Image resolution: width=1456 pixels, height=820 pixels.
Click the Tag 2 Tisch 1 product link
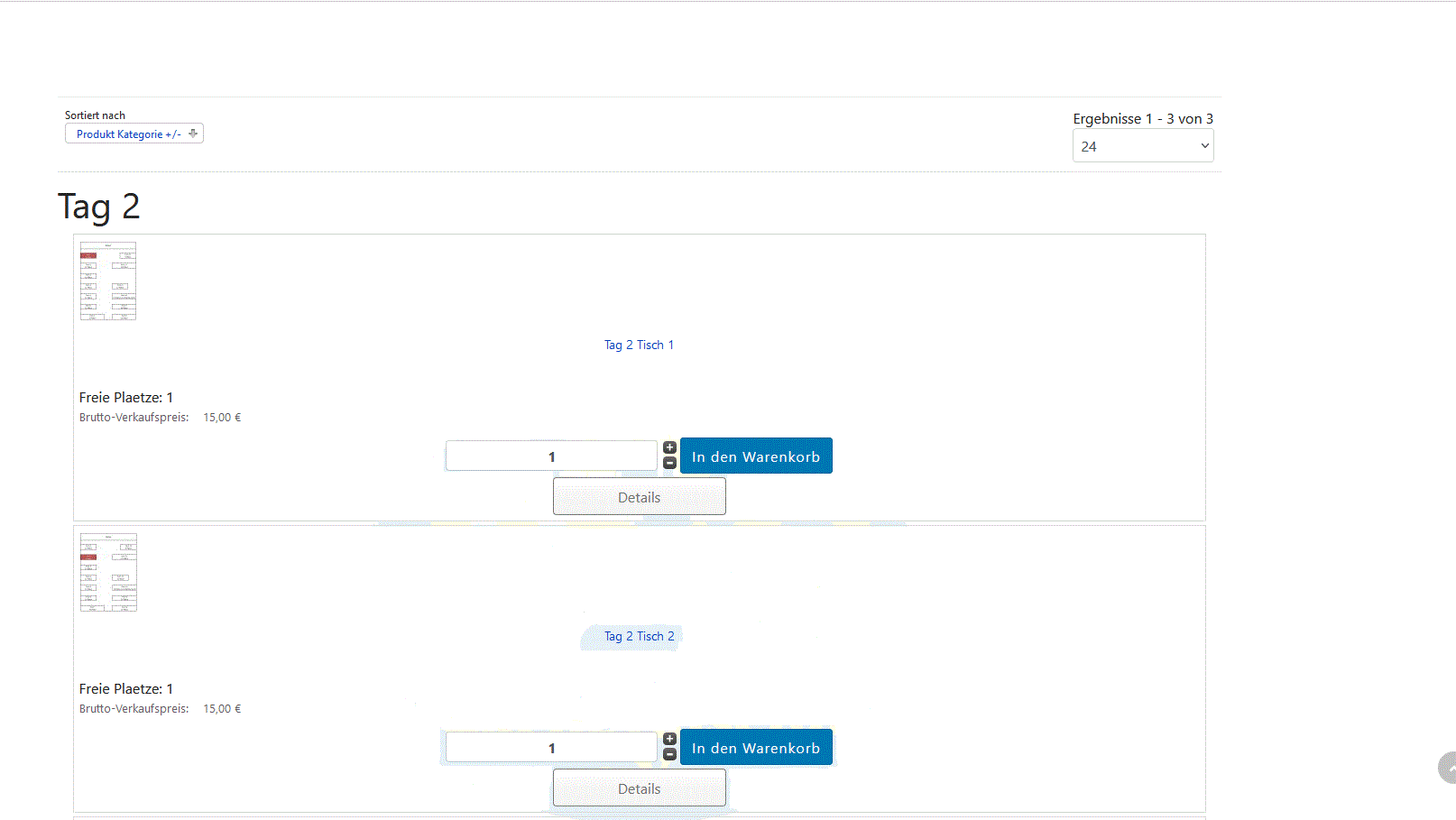(x=639, y=345)
